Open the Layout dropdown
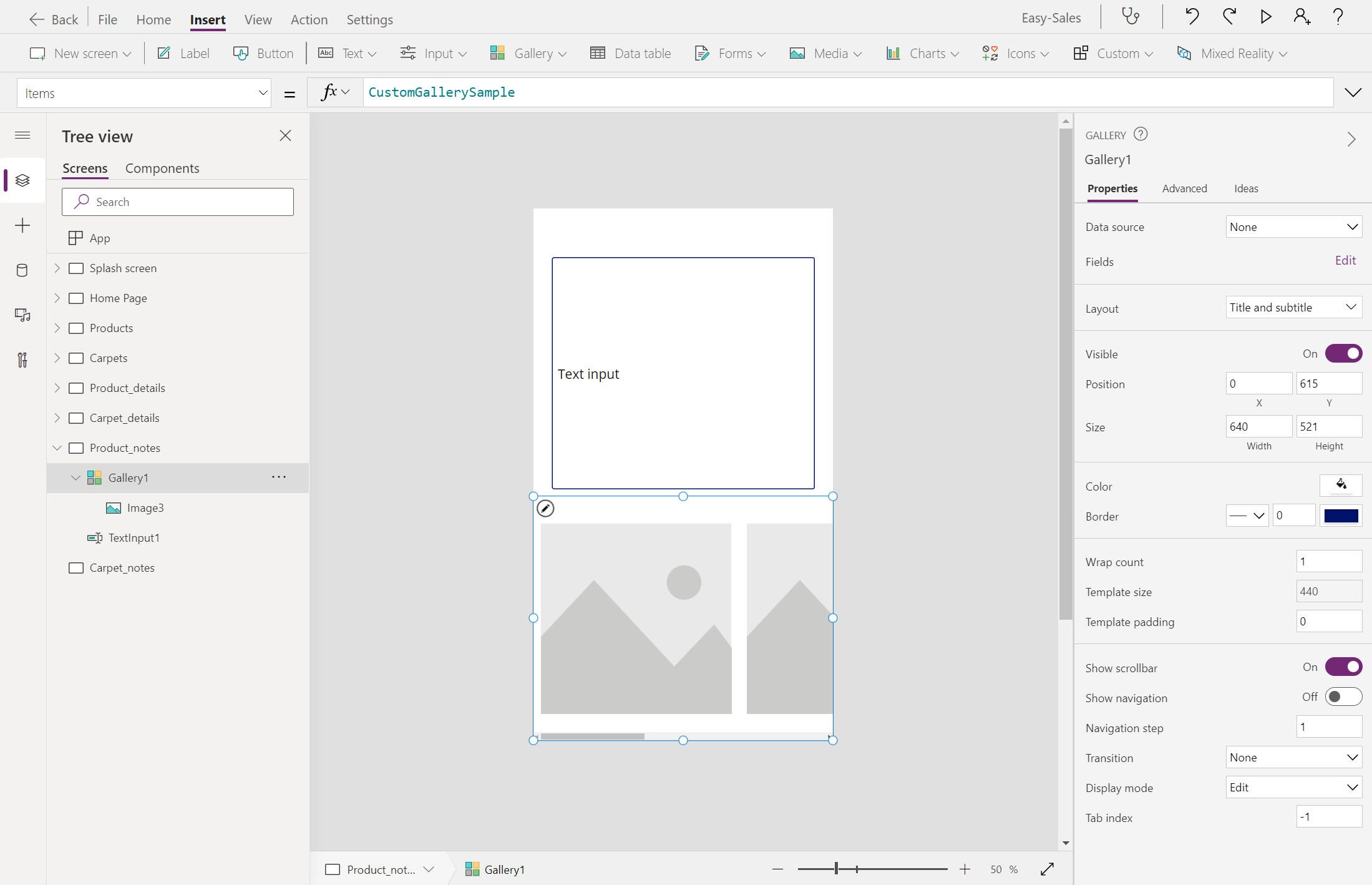The height and width of the screenshot is (885, 1372). pyautogui.click(x=1293, y=308)
